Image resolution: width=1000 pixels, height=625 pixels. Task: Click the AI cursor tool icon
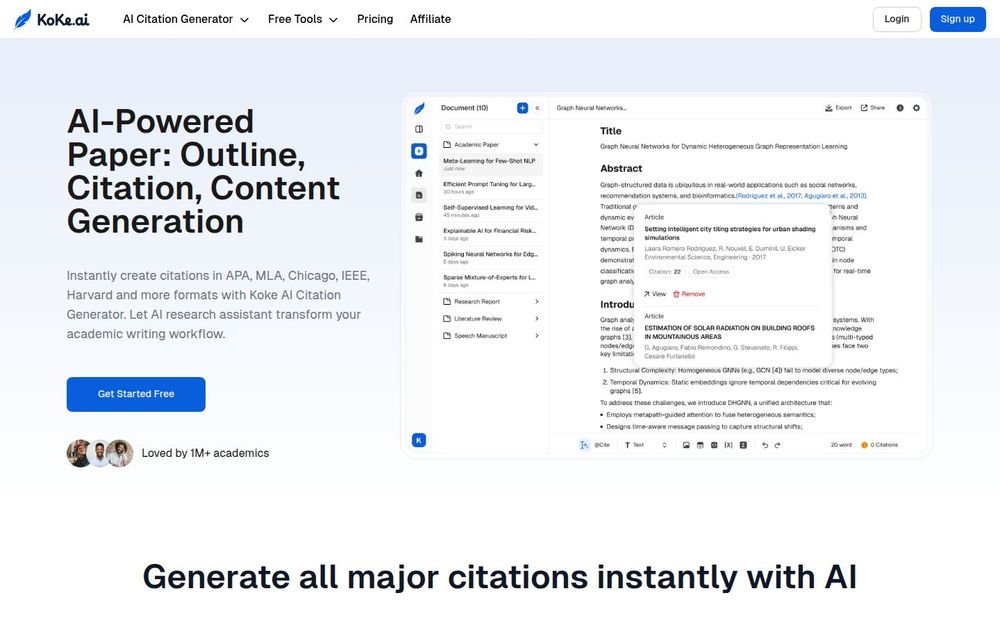(x=584, y=445)
